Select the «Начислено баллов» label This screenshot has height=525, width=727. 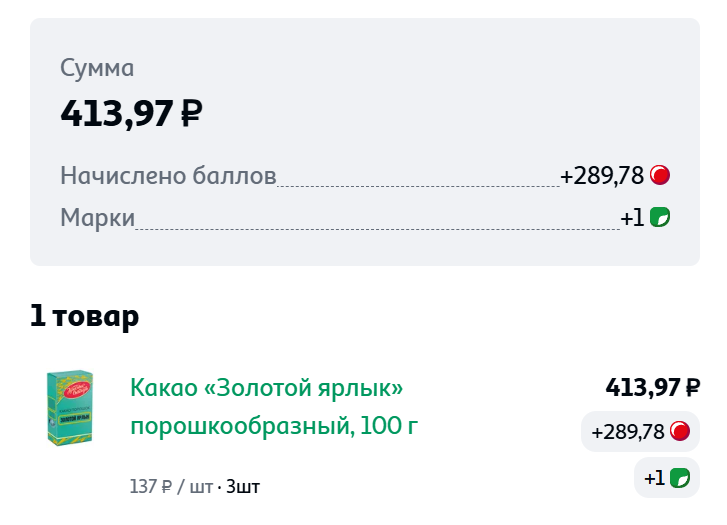point(168,176)
